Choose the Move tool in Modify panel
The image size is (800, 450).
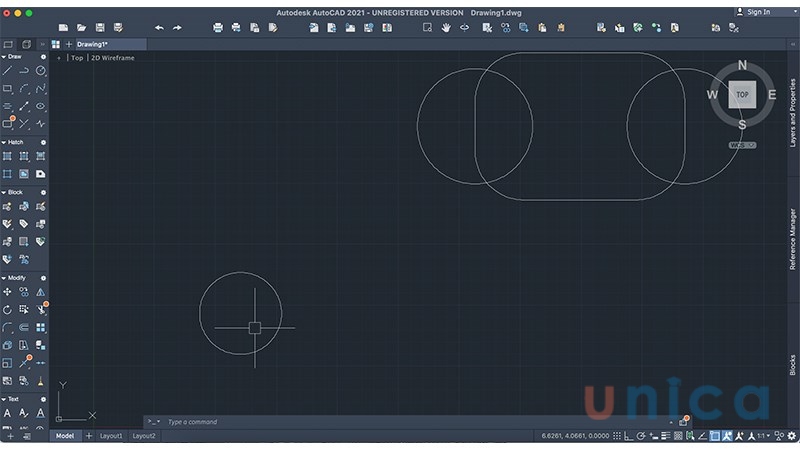pyautogui.click(x=8, y=292)
